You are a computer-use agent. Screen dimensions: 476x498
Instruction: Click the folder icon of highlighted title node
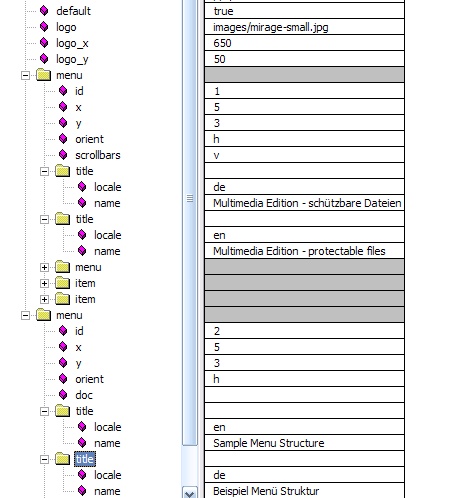pos(62,459)
